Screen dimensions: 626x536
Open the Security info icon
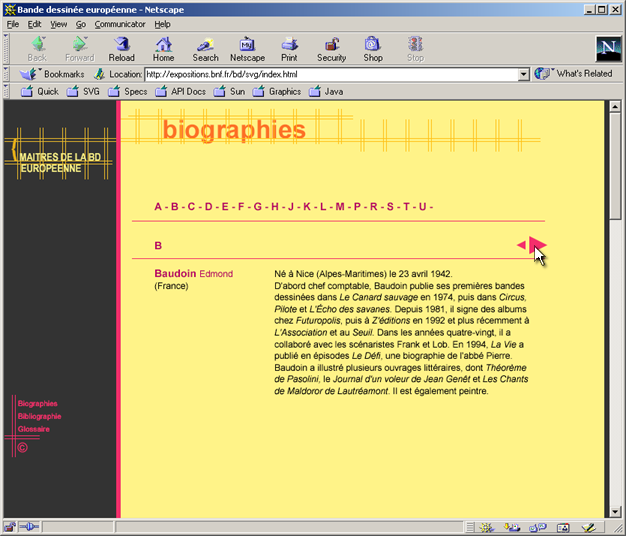[331, 49]
